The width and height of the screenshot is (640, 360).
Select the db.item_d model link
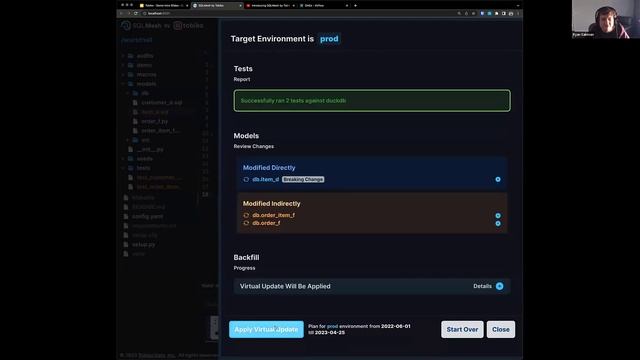265,179
